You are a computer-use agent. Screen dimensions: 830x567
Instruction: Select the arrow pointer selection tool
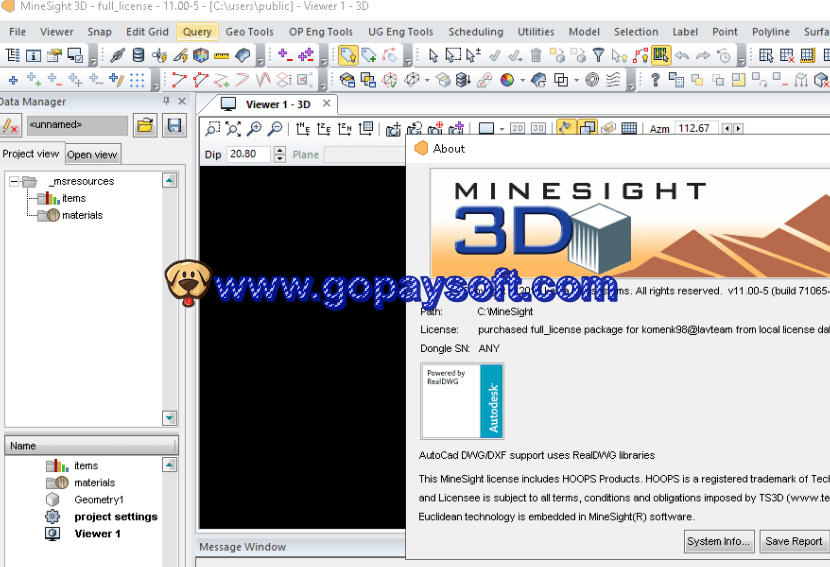click(x=433, y=55)
